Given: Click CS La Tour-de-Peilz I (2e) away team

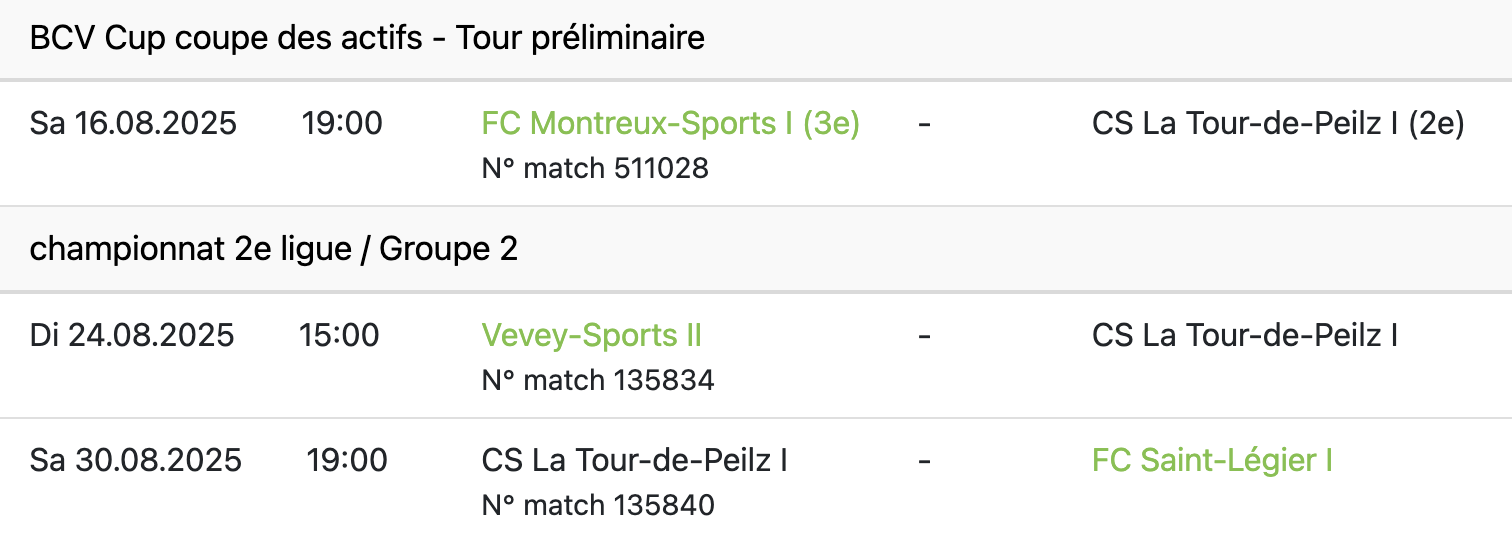Looking at the screenshot, I should point(1278,124).
